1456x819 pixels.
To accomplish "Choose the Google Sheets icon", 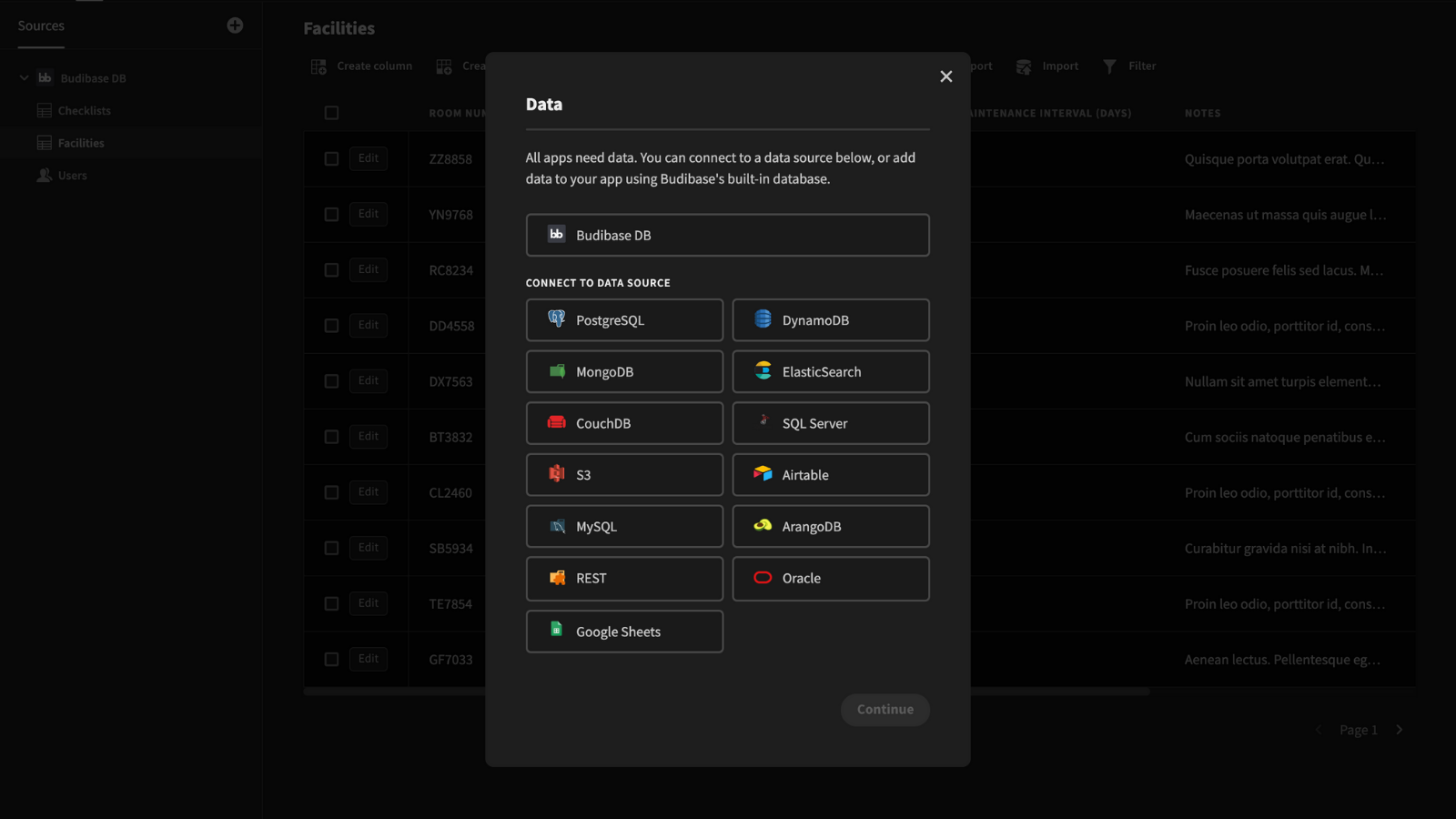I will tap(556, 630).
